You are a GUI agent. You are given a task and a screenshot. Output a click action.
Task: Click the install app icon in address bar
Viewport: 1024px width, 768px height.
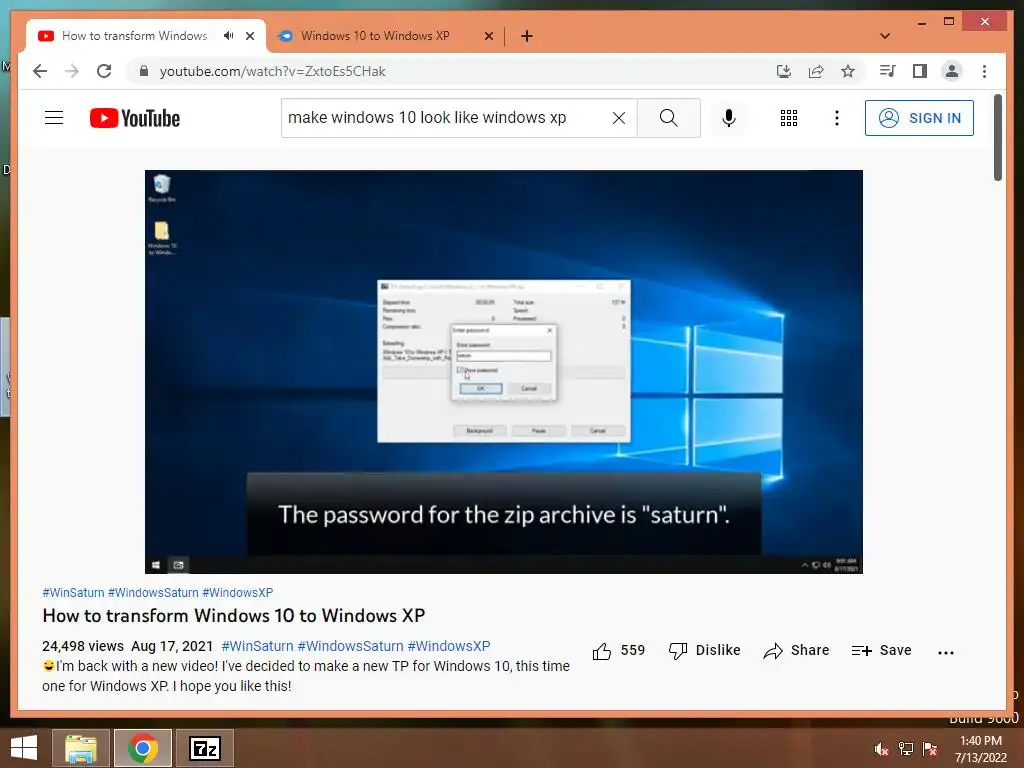point(784,71)
